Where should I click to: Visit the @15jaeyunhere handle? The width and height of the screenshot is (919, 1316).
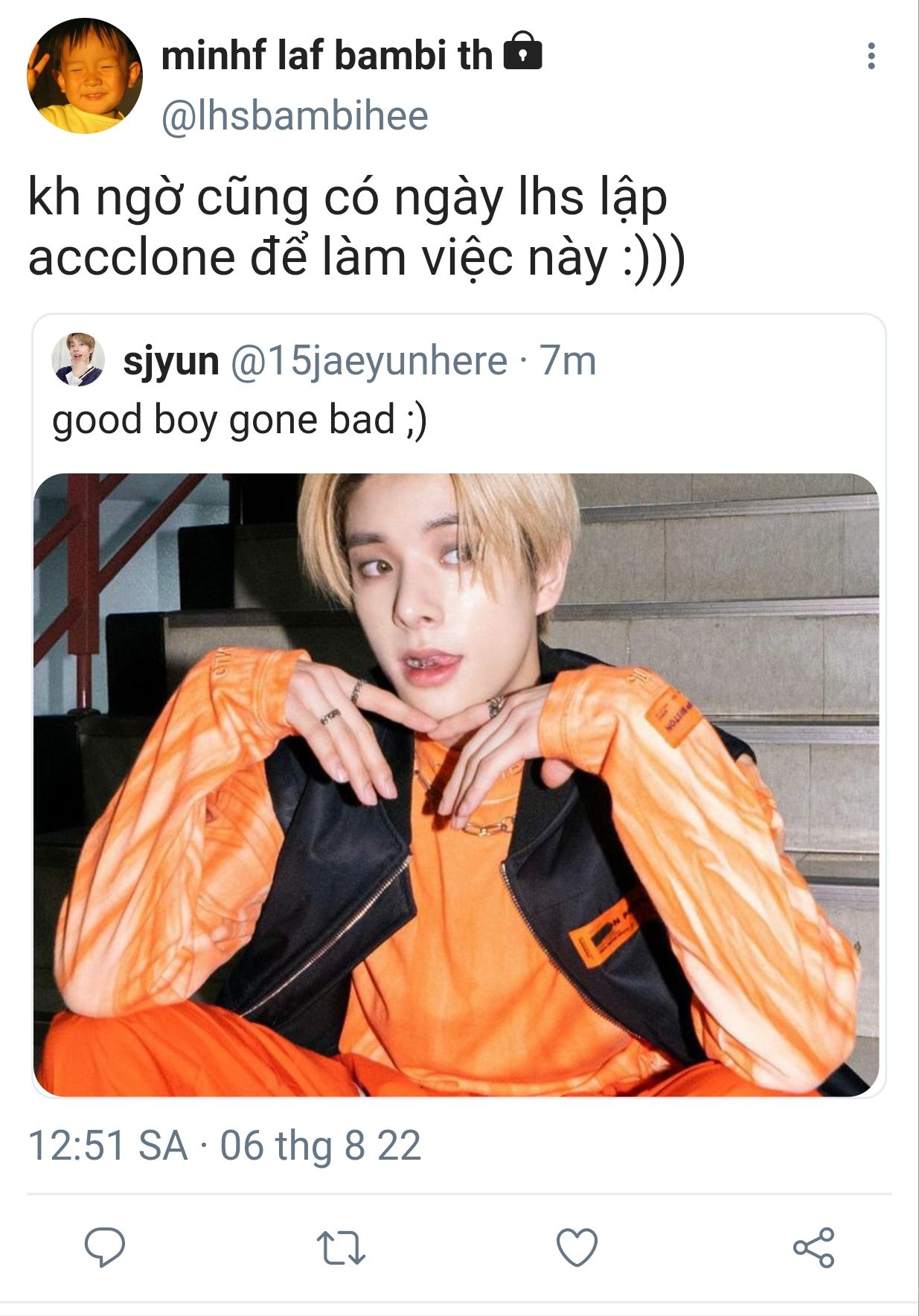click(369, 361)
